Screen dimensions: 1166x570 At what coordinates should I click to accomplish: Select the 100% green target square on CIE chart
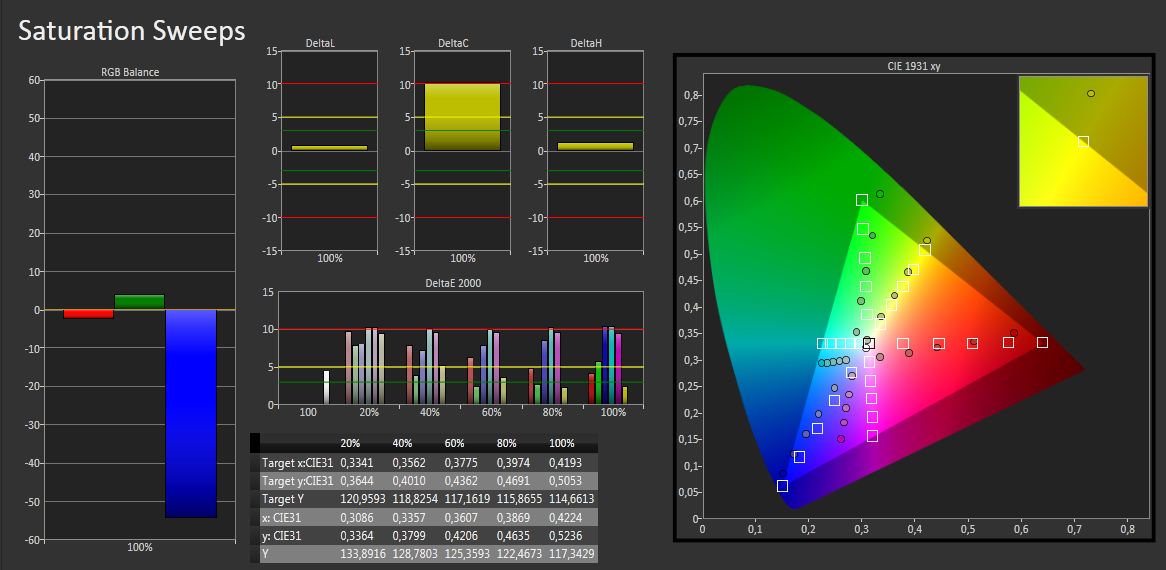(x=862, y=200)
